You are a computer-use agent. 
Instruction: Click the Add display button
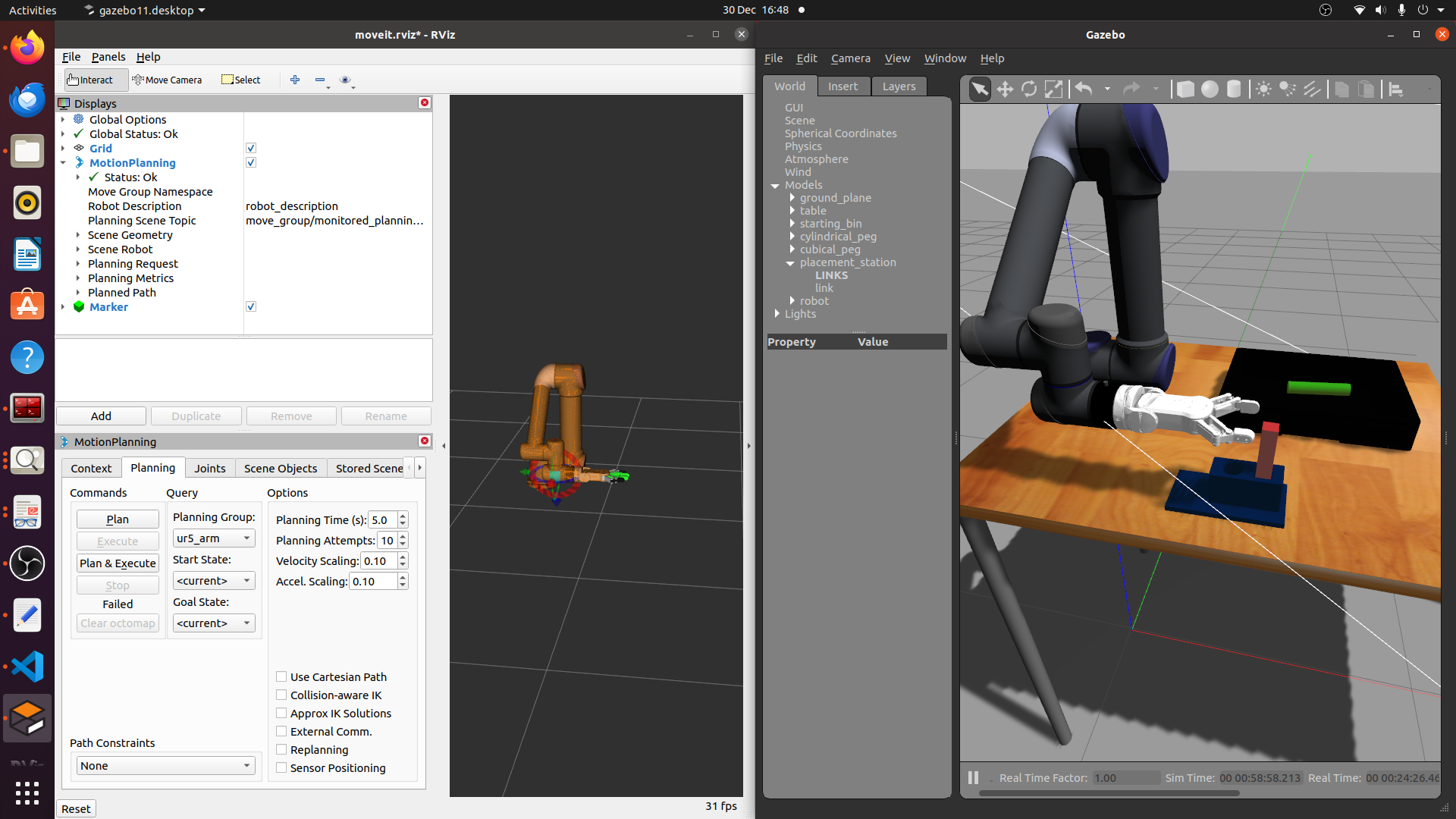[101, 416]
